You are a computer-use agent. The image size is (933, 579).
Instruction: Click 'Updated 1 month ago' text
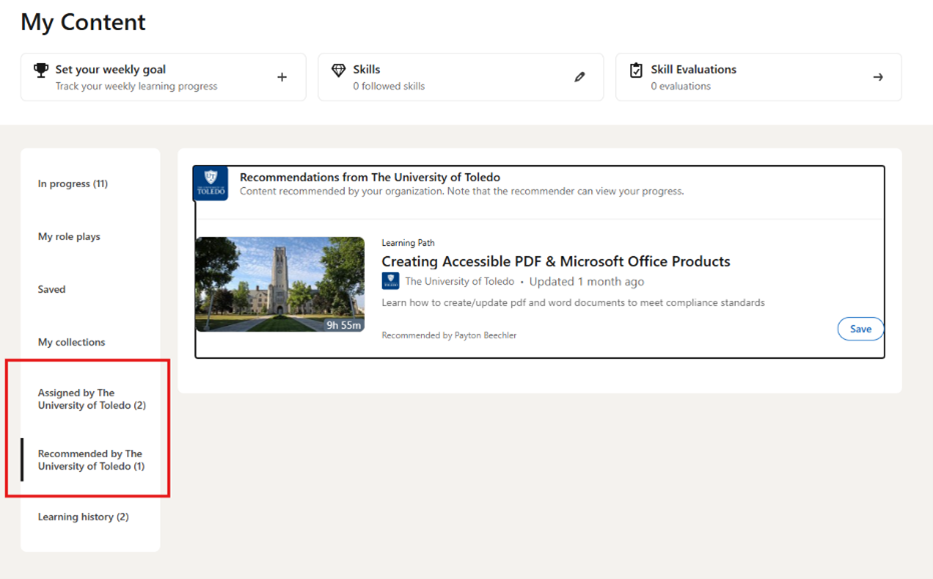coord(587,281)
